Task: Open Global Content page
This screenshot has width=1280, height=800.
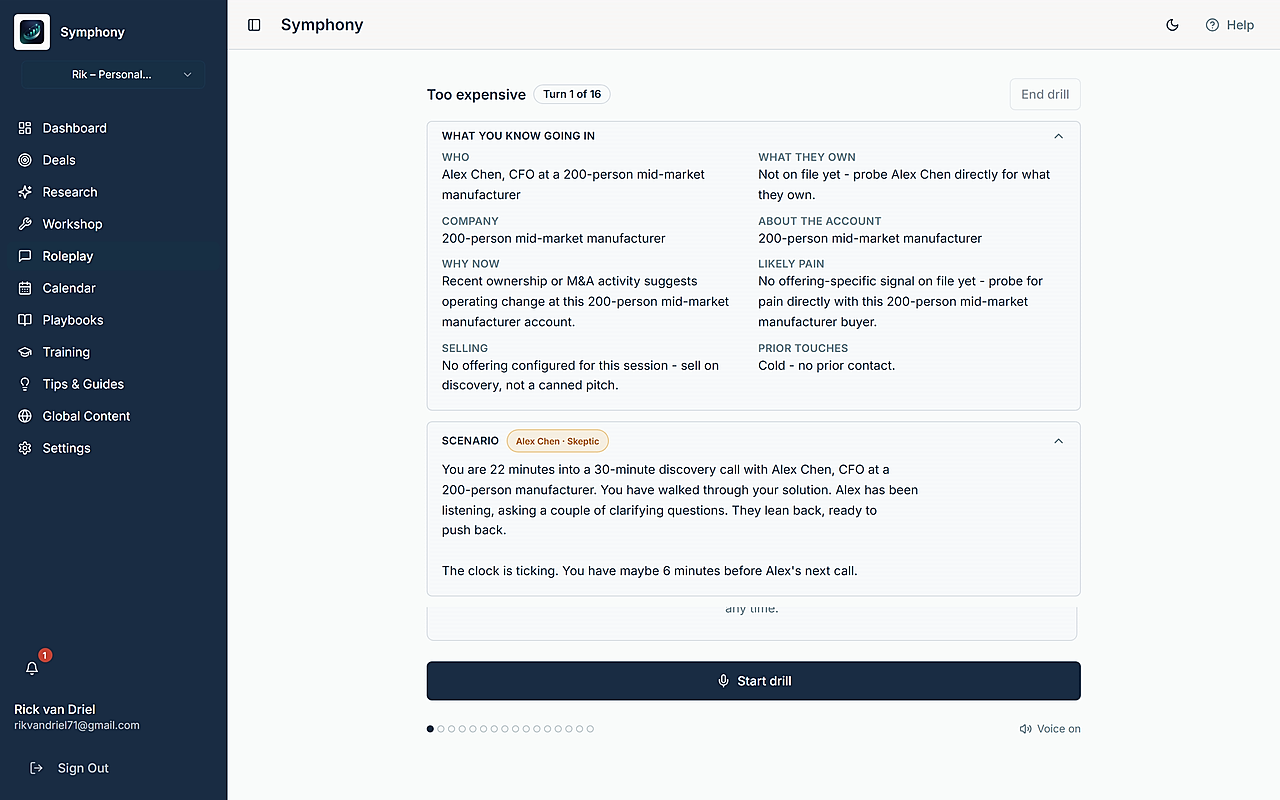Action: pos(114,416)
